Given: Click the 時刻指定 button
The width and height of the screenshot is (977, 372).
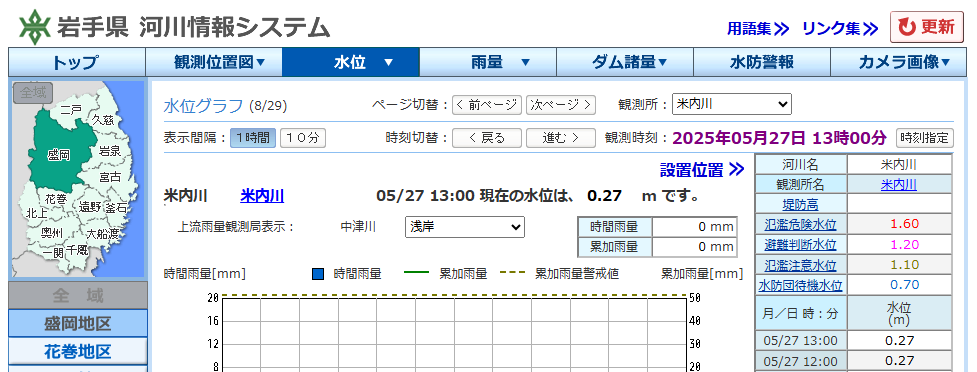Looking at the screenshot, I should tap(925, 138).
